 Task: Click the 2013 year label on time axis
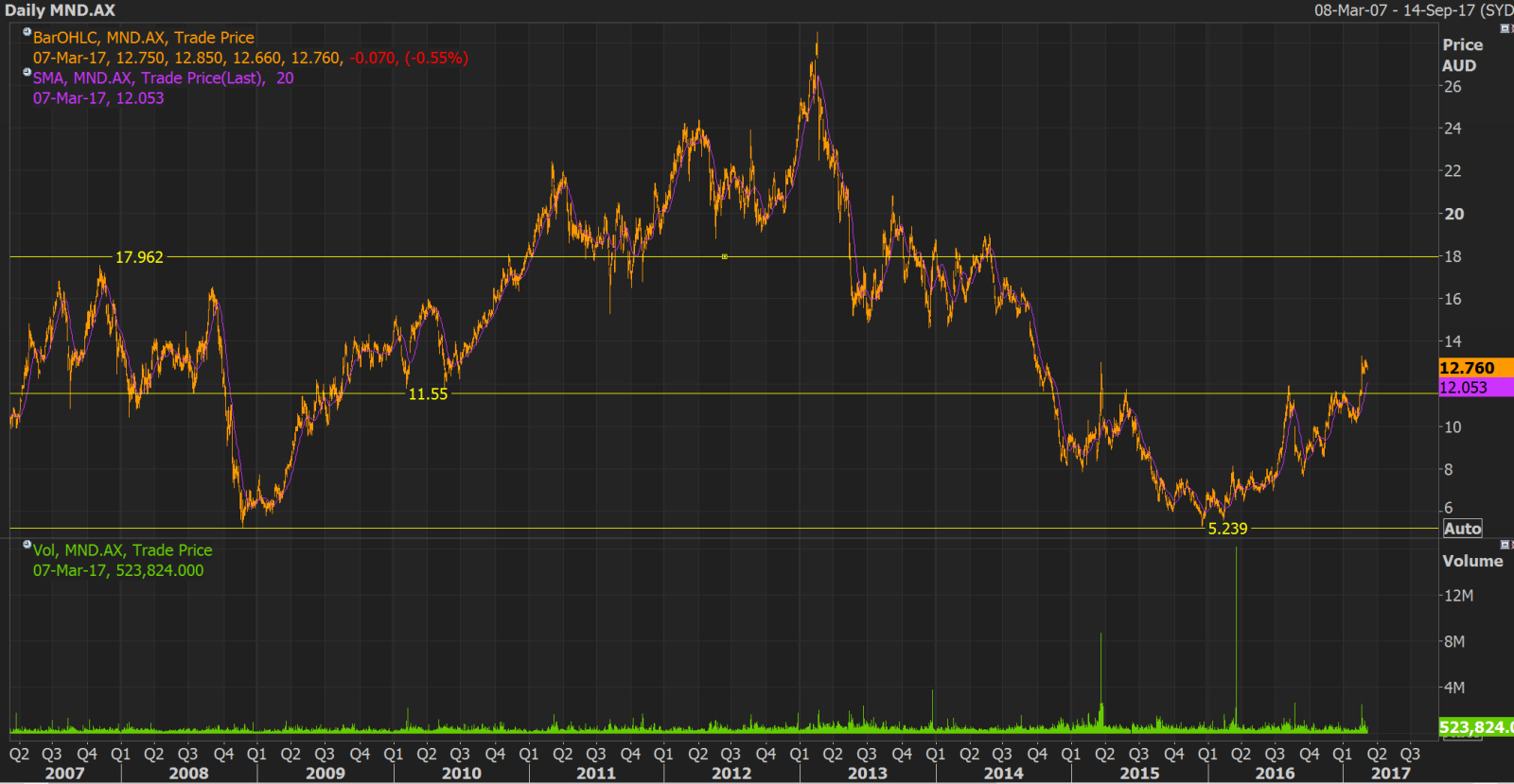[868, 774]
